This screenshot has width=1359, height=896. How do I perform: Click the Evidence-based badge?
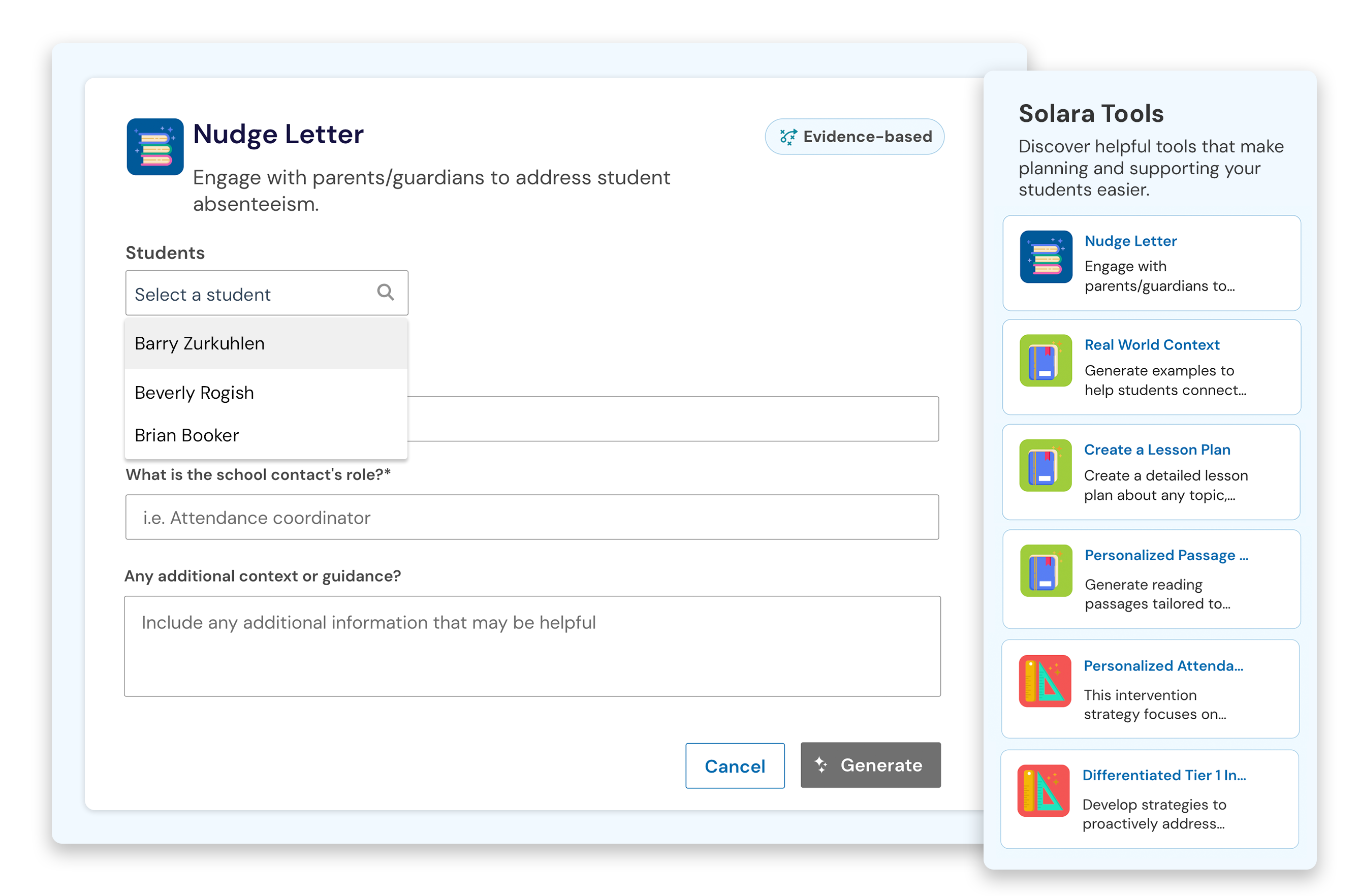pyautogui.click(x=855, y=137)
